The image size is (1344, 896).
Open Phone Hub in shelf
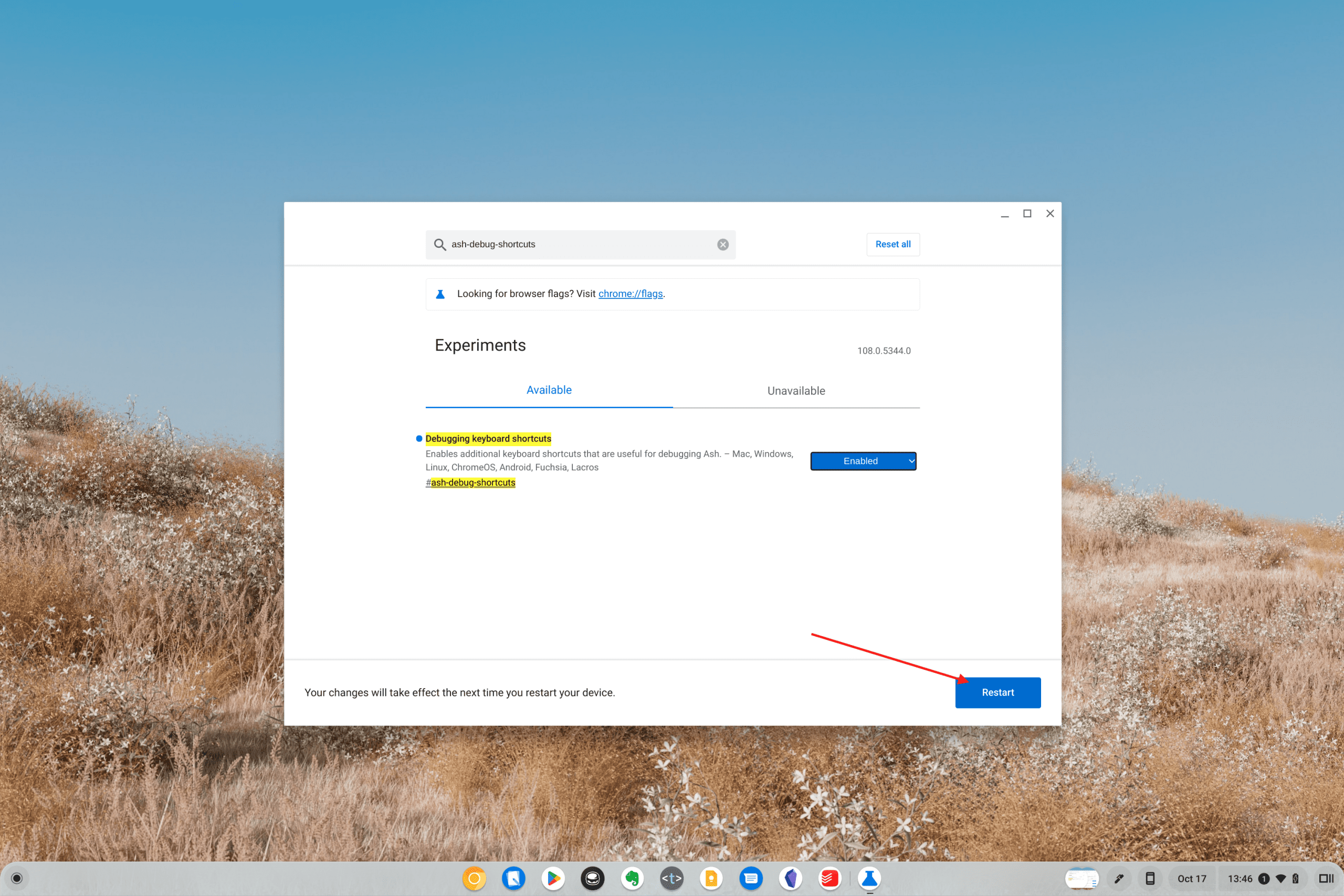1150,878
